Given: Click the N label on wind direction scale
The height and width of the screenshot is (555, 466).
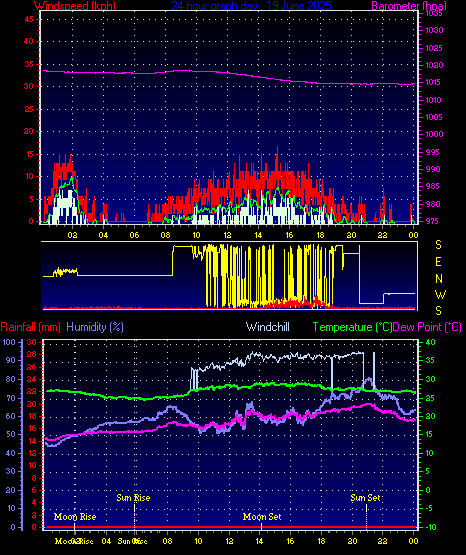Looking at the screenshot, I should [439, 279].
